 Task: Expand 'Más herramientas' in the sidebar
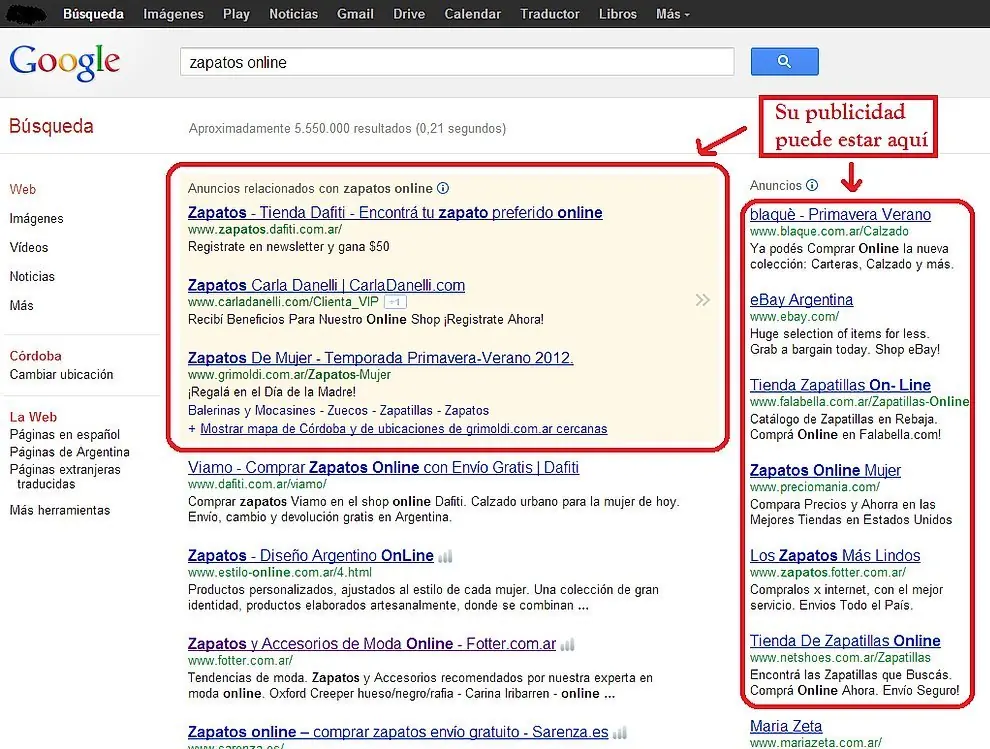pos(59,510)
